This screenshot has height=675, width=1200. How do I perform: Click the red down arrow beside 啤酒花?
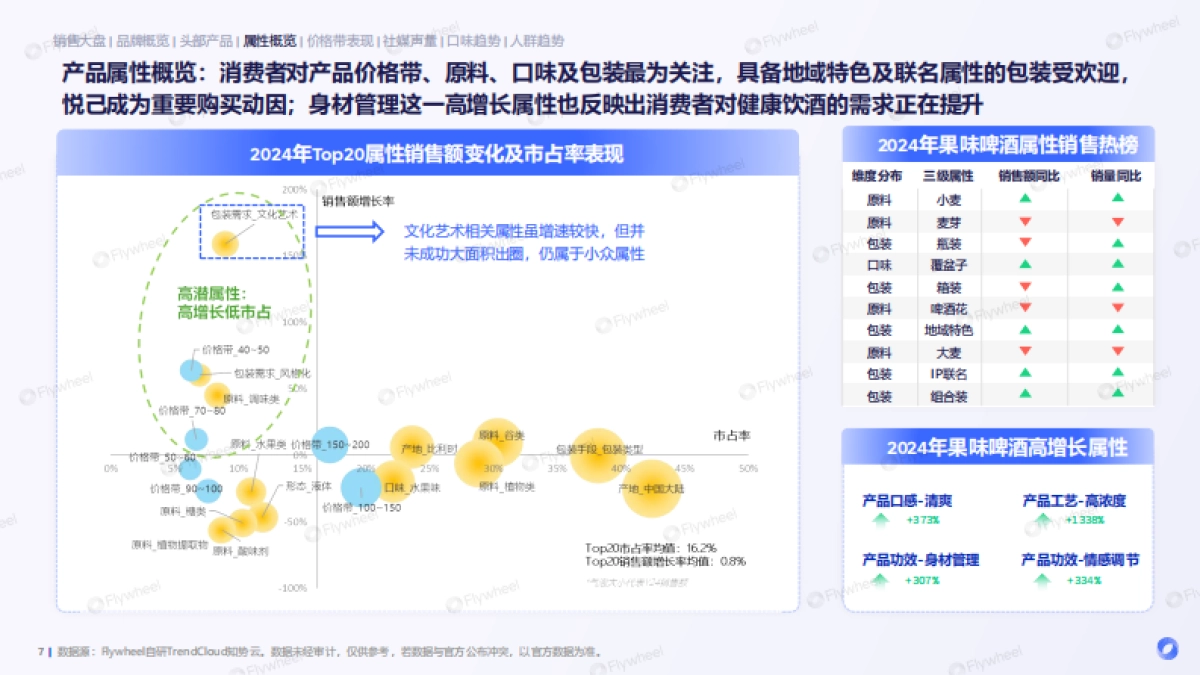pyautogui.click(x=1024, y=309)
